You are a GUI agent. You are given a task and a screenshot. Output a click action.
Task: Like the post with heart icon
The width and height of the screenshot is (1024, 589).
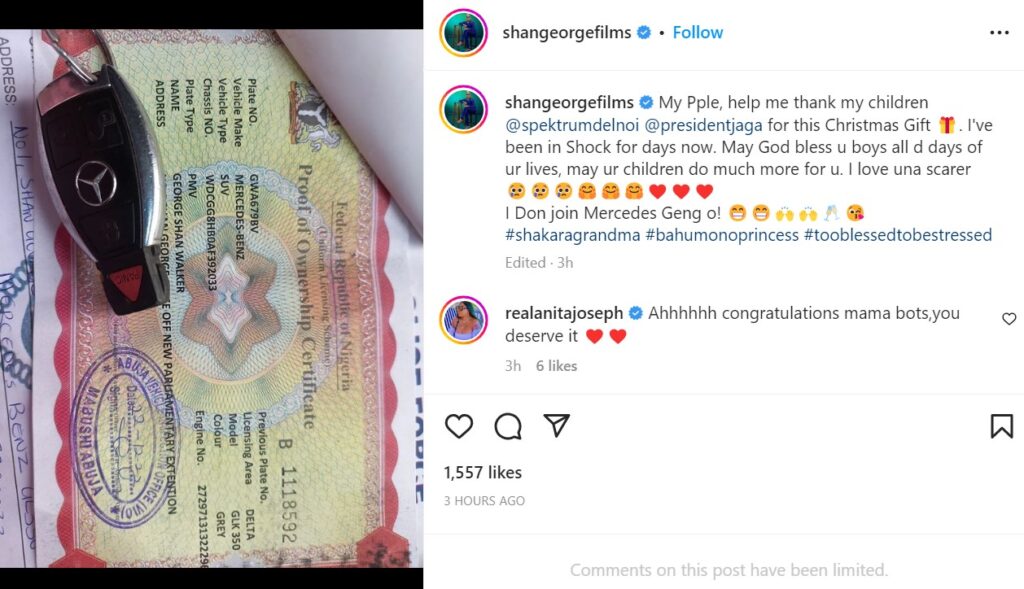click(x=459, y=426)
